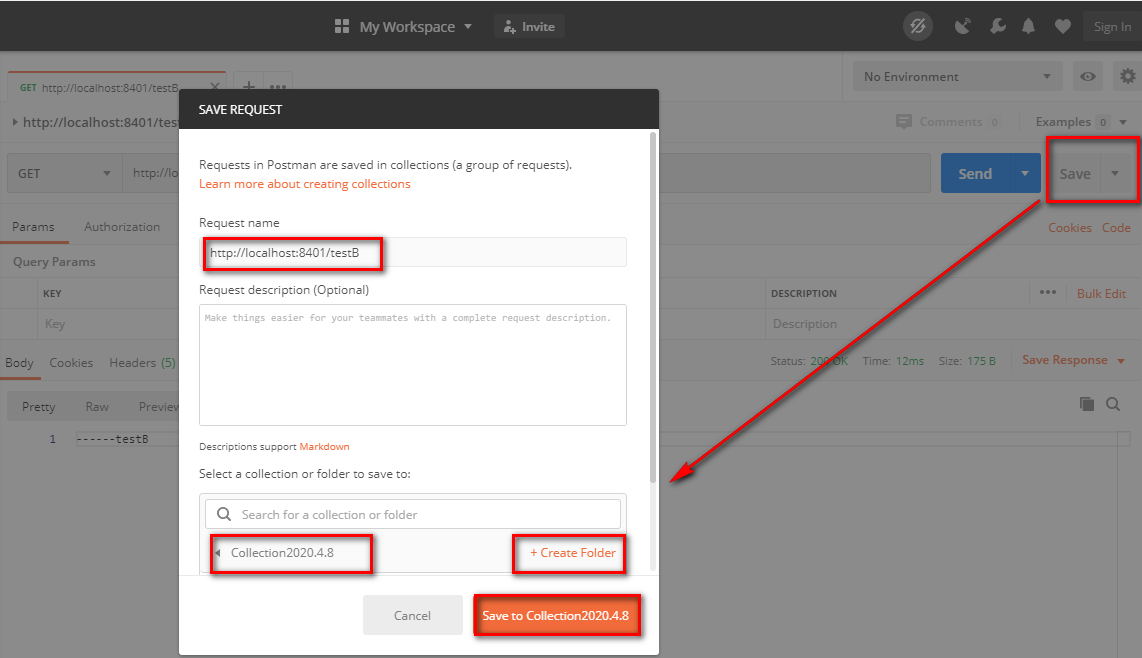The height and width of the screenshot is (658, 1142).
Task: Click + Create Folder link
Action: tap(572, 553)
